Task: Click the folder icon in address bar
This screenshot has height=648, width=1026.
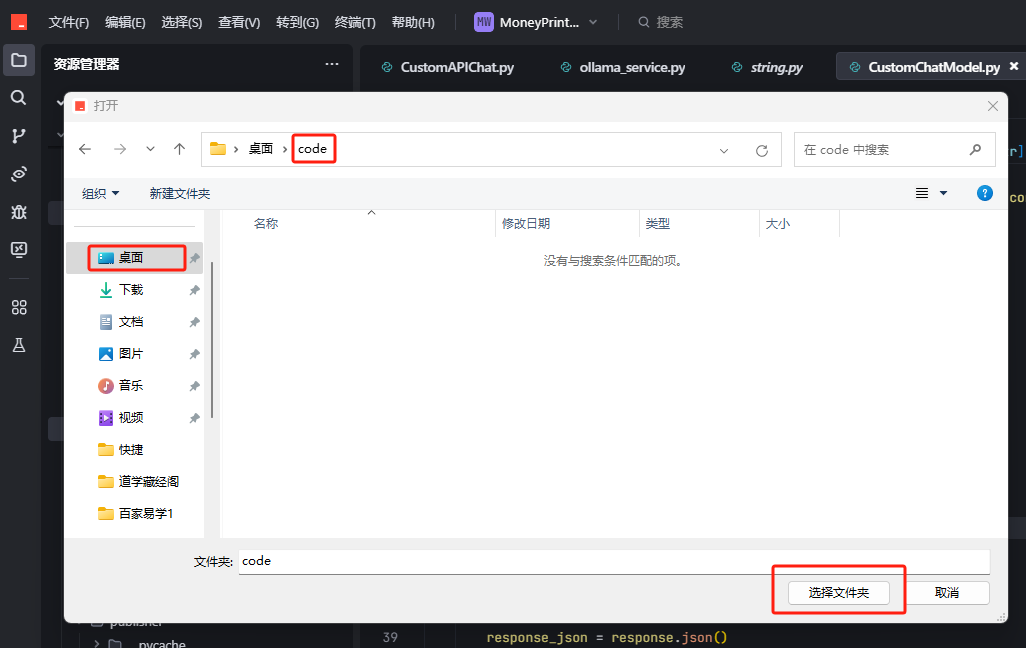Action: (x=218, y=149)
